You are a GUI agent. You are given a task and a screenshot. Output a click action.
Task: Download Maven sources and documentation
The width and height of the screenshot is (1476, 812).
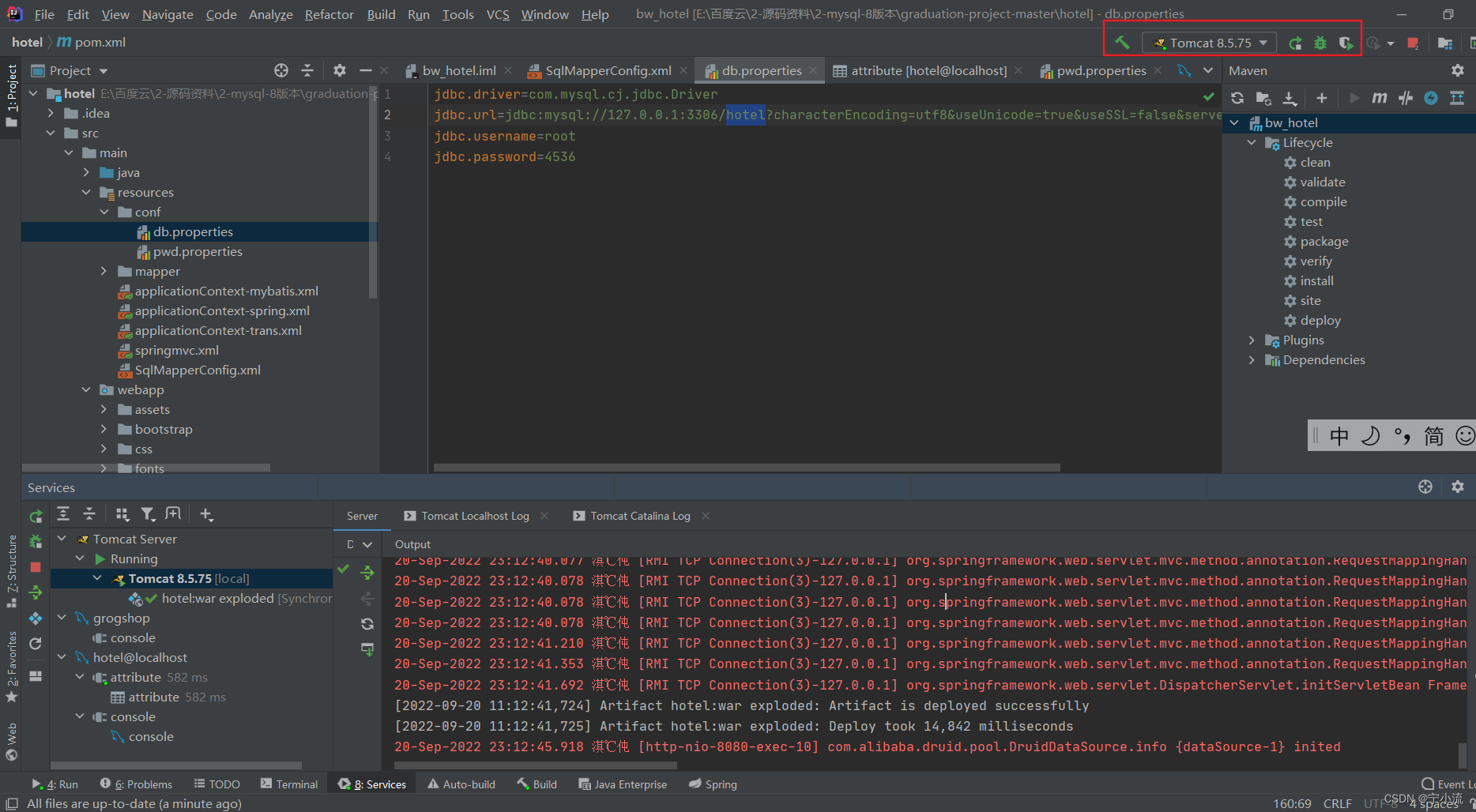coord(1290,98)
